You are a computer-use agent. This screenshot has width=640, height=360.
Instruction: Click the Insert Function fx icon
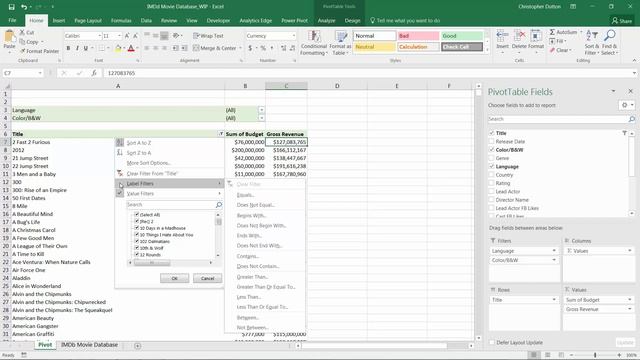[x=94, y=73]
